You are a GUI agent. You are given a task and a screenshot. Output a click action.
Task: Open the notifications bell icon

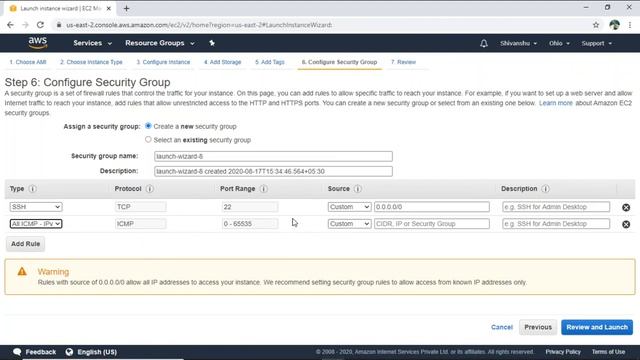click(x=484, y=43)
